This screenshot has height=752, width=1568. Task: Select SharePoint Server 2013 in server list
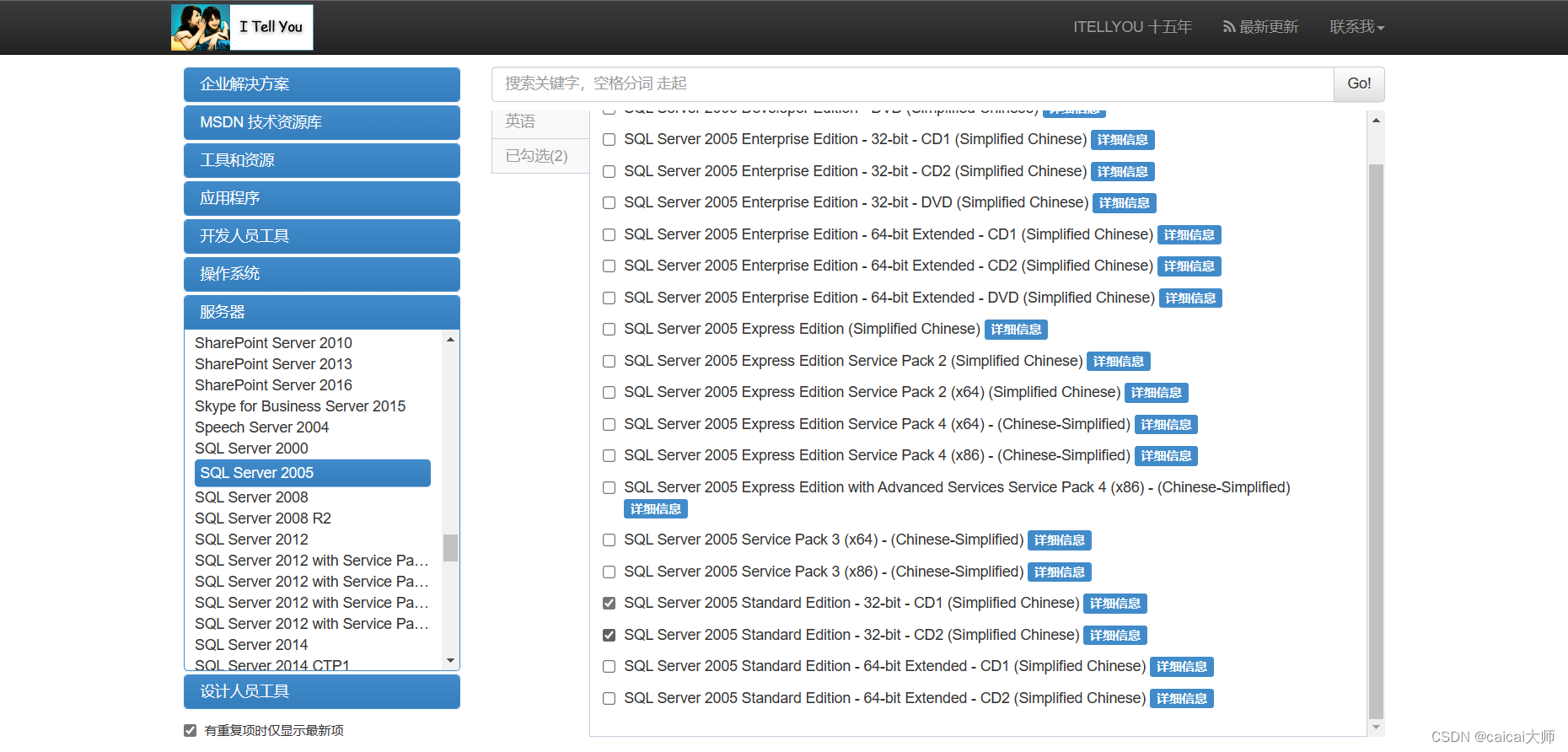[273, 364]
